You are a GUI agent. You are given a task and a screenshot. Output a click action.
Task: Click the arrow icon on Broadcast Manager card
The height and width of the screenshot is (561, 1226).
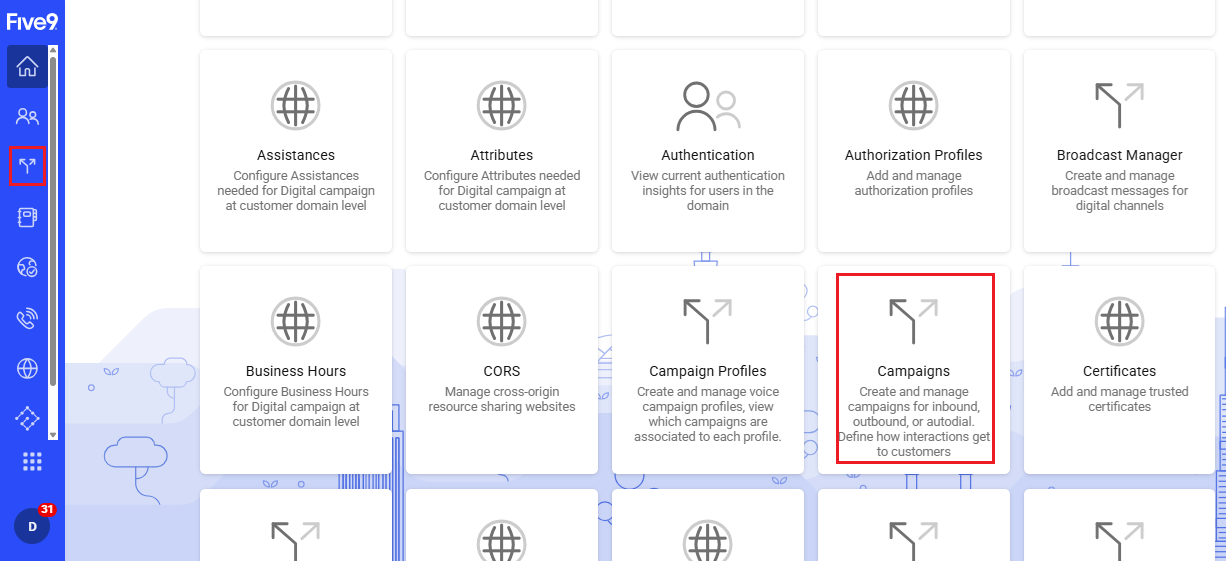pos(1119,105)
